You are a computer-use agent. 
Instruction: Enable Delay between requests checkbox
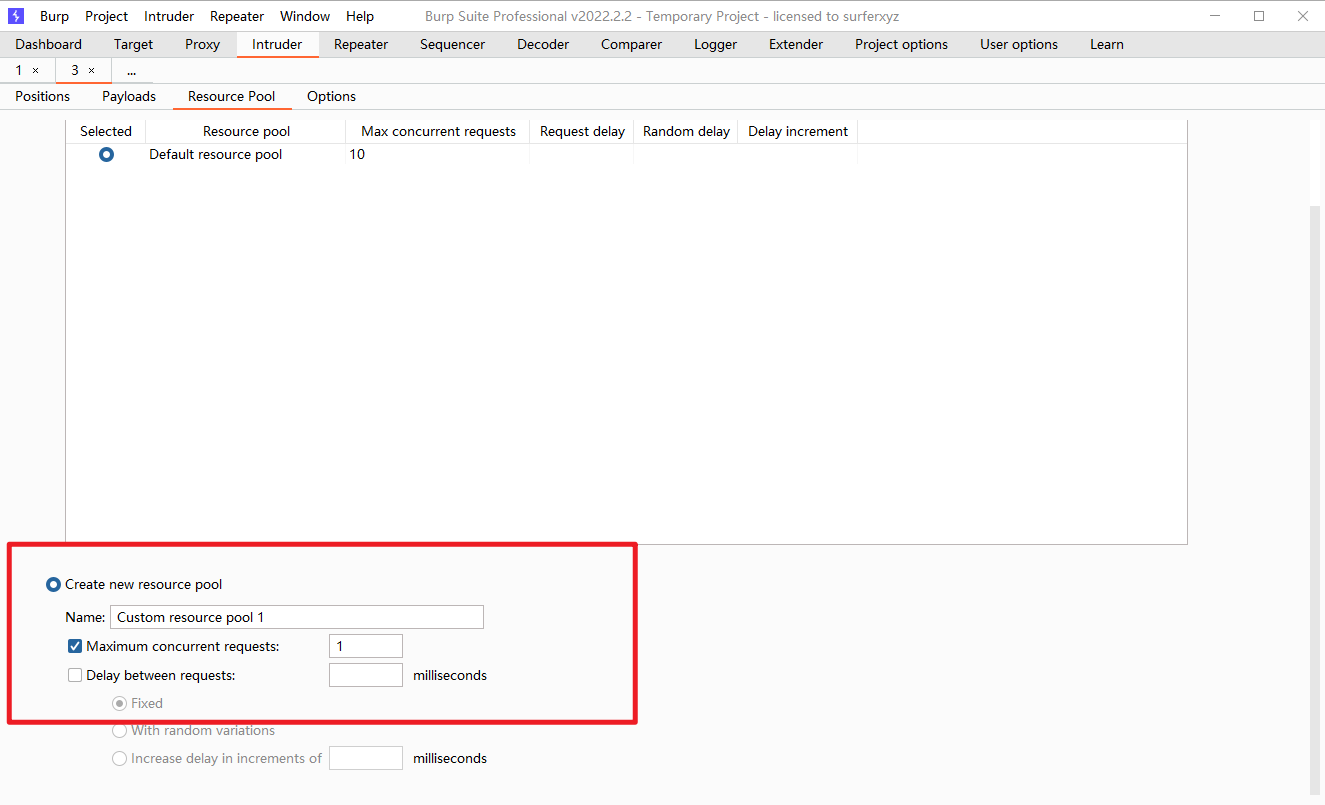point(75,675)
